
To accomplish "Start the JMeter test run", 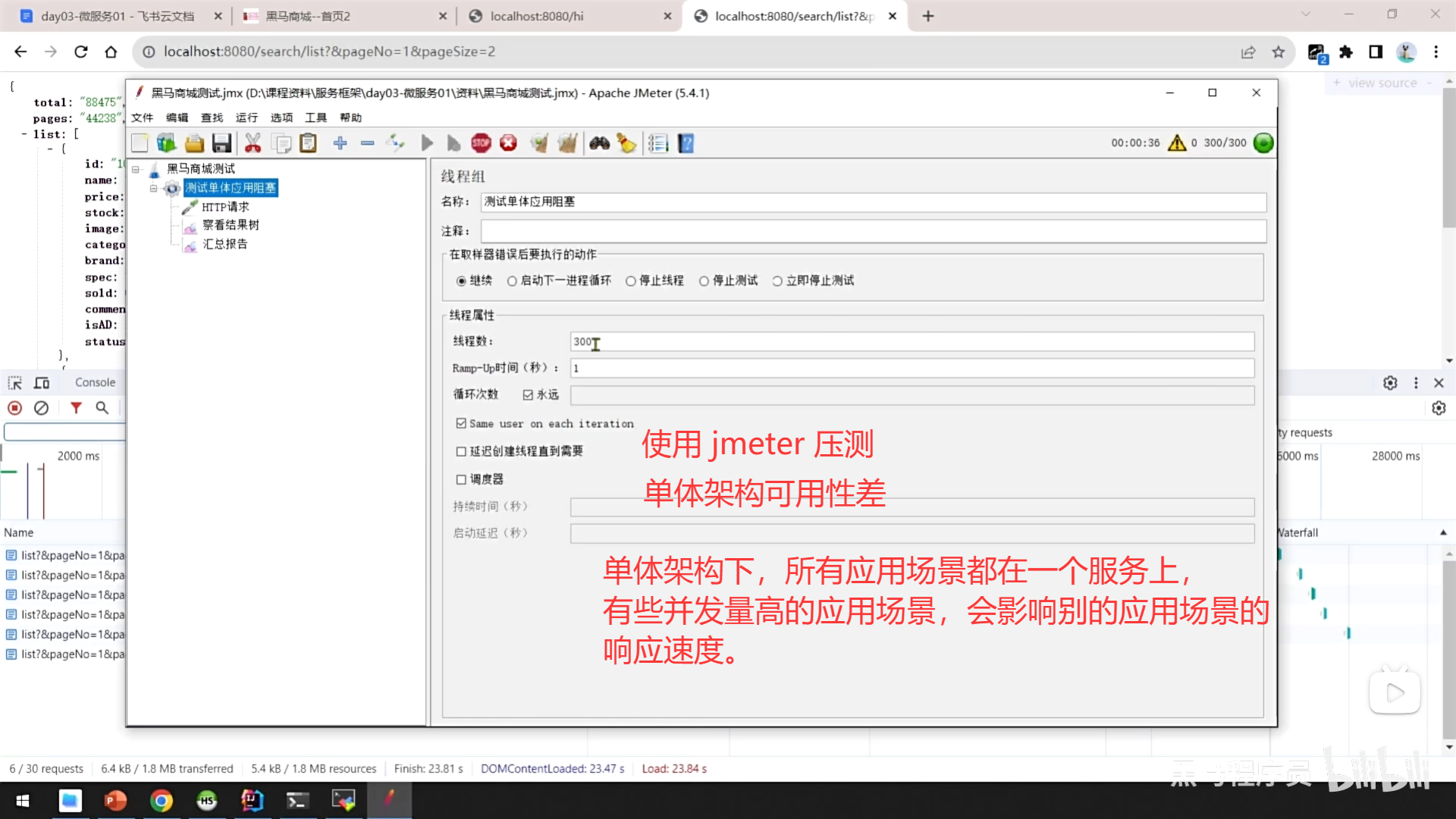I will (426, 143).
